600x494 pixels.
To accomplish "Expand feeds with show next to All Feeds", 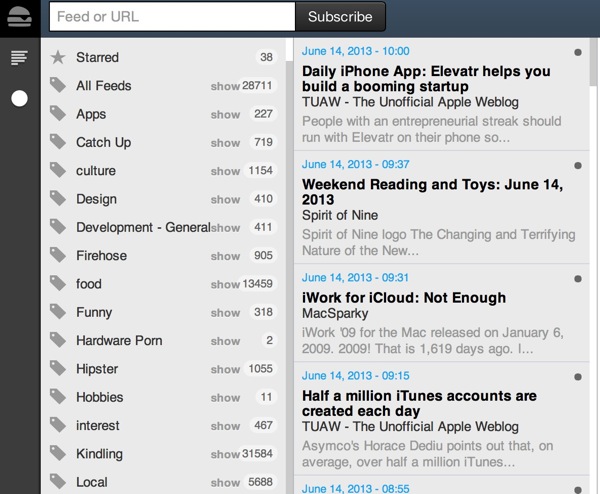I will (225, 86).
